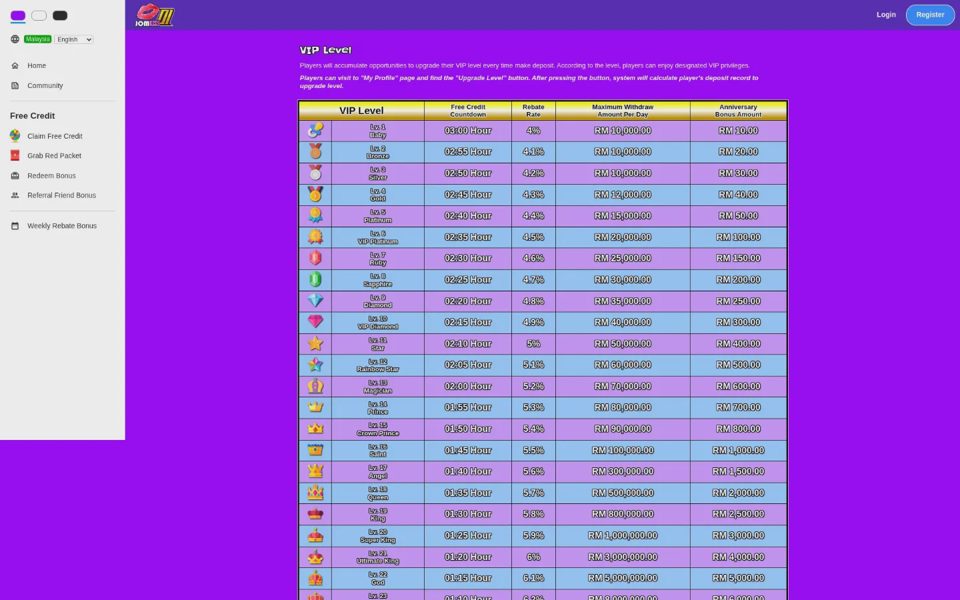
Task: Click the Login link
Action: coord(886,15)
